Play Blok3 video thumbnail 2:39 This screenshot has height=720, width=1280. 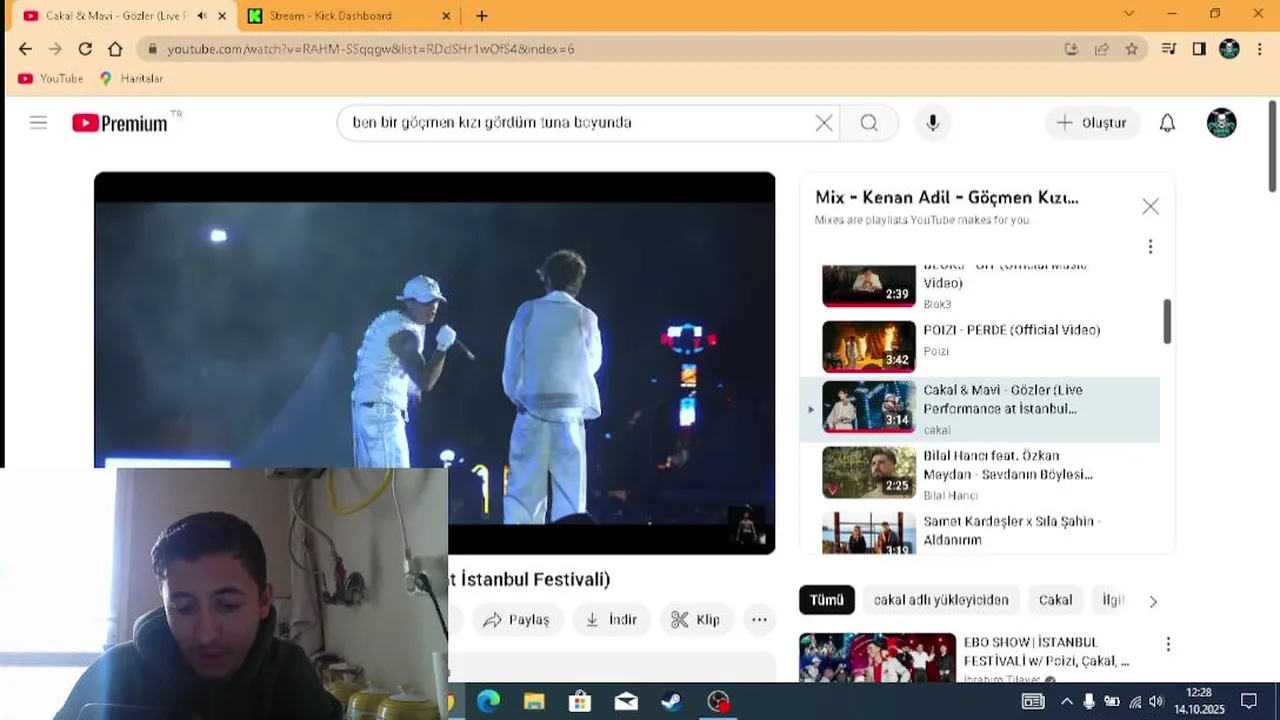pyautogui.click(x=869, y=286)
